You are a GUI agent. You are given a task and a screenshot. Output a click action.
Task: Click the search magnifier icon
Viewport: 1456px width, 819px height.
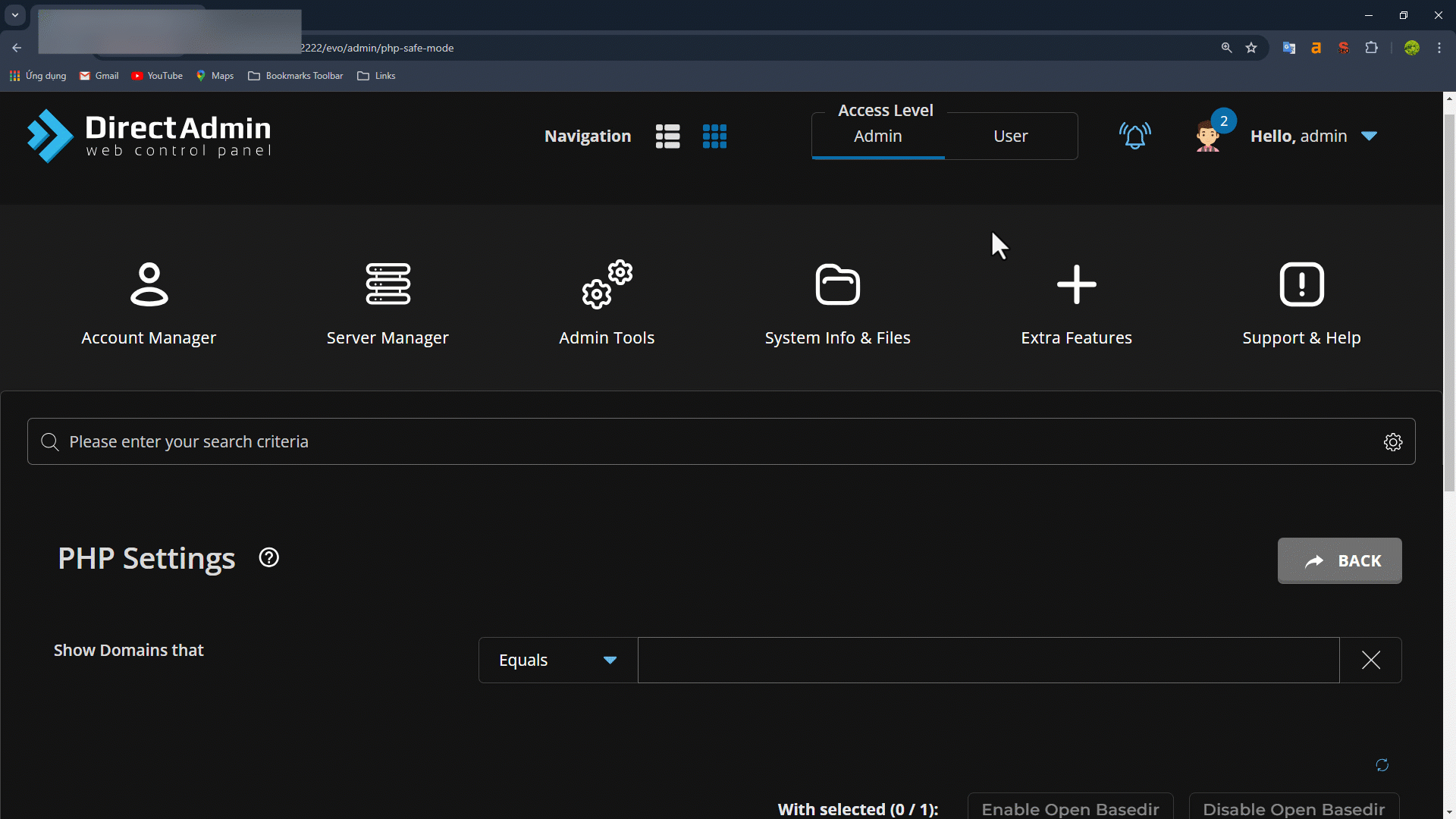(50, 442)
